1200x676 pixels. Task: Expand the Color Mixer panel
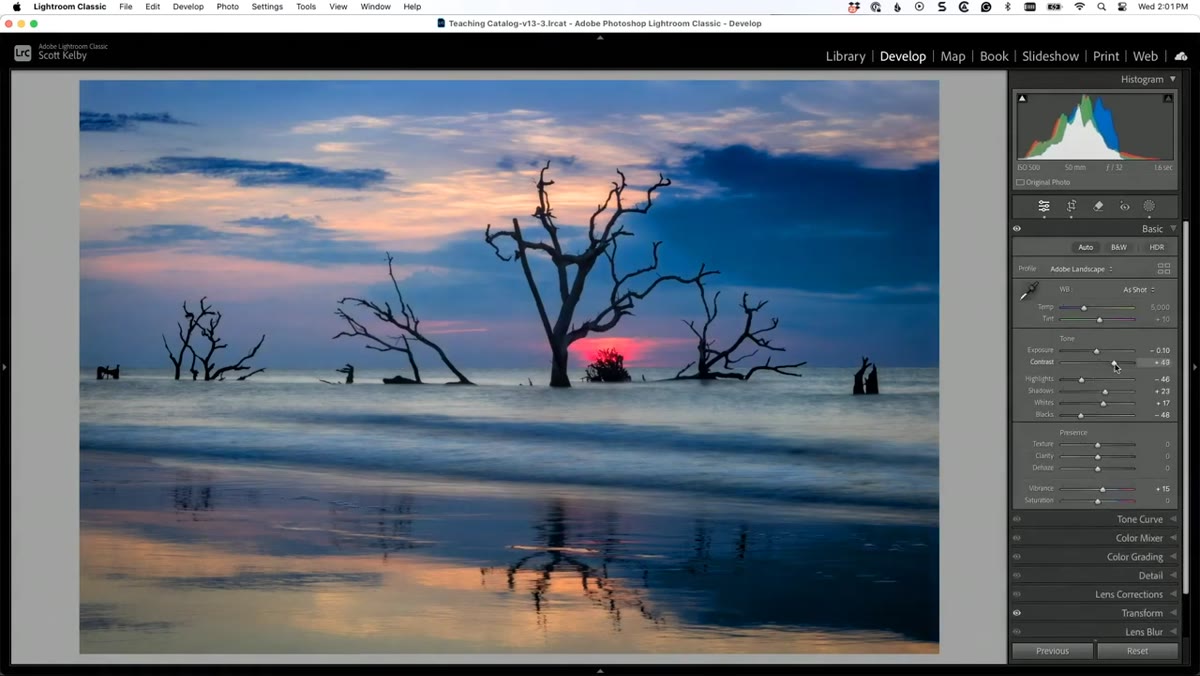click(1173, 538)
